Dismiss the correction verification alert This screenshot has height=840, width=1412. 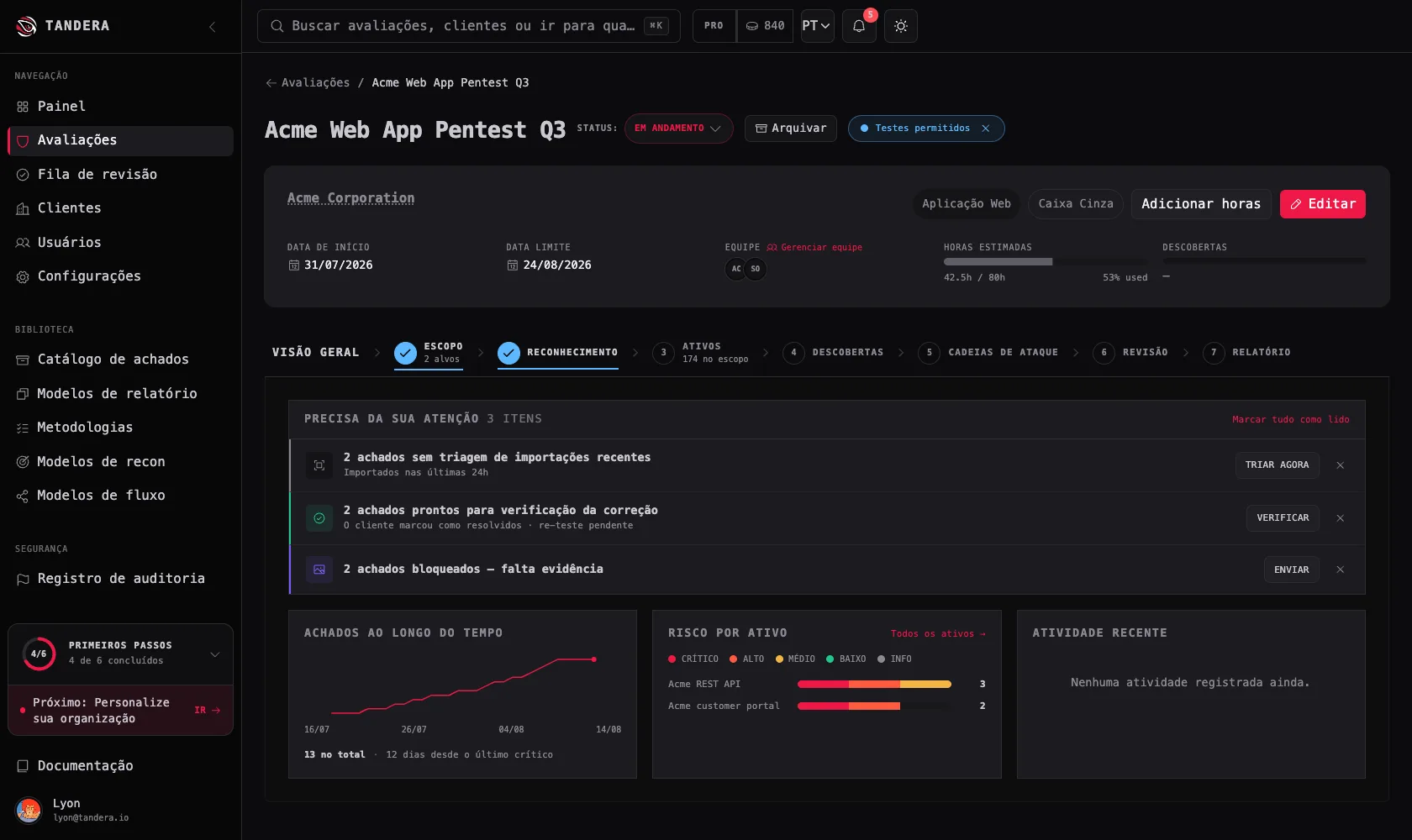pyautogui.click(x=1341, y=518)
